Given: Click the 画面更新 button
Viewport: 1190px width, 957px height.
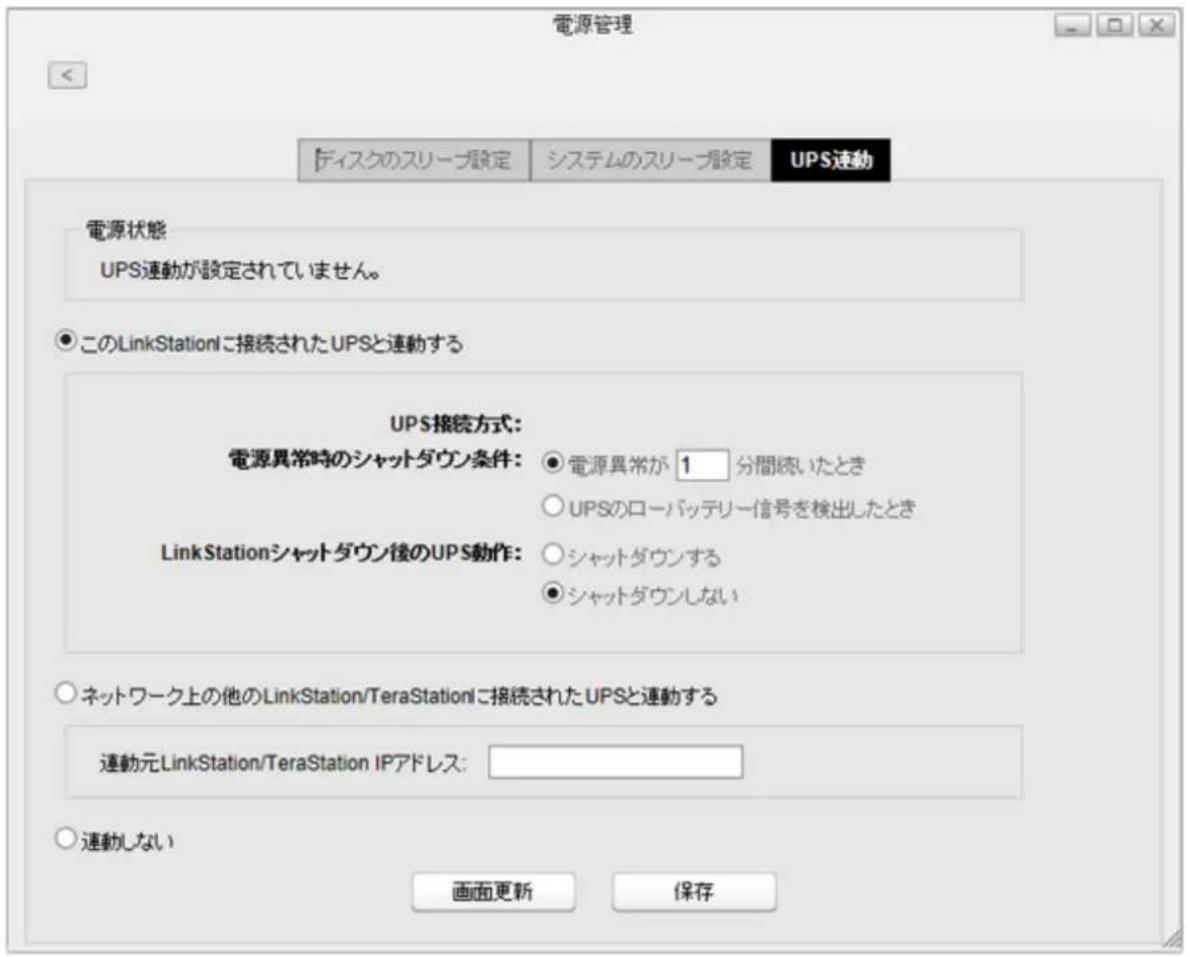Looking at the screenshot, I should 493,892.
